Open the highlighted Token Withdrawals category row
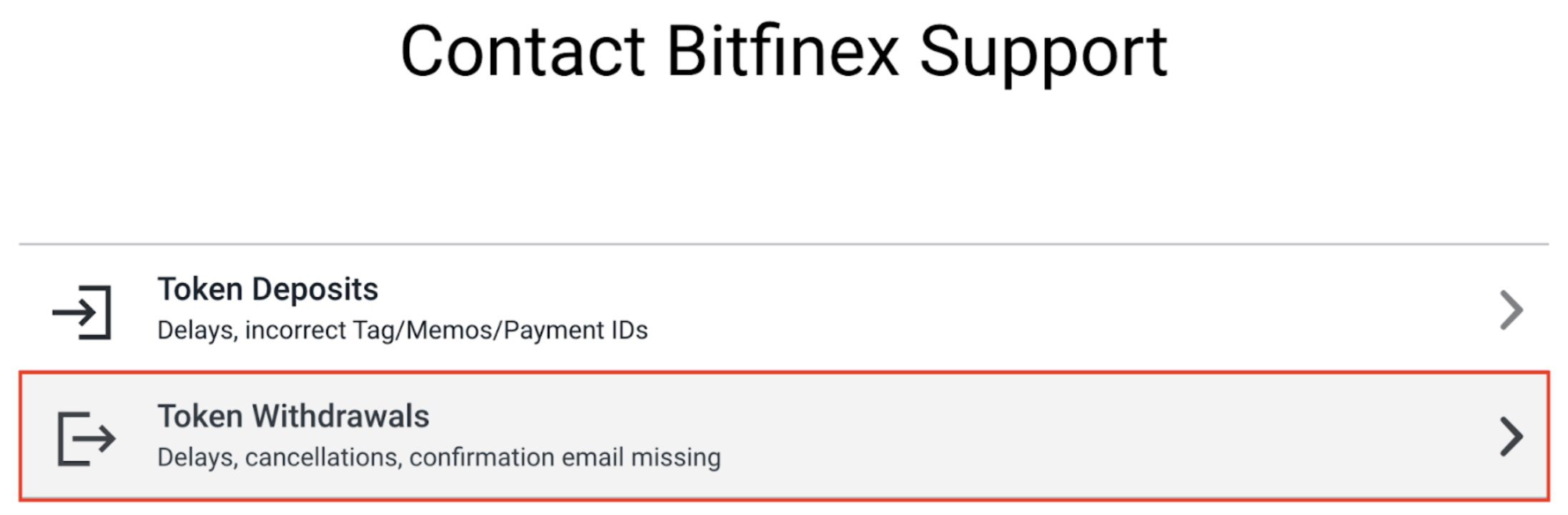This screenshot has height=515, width=1568. [784, 436]
